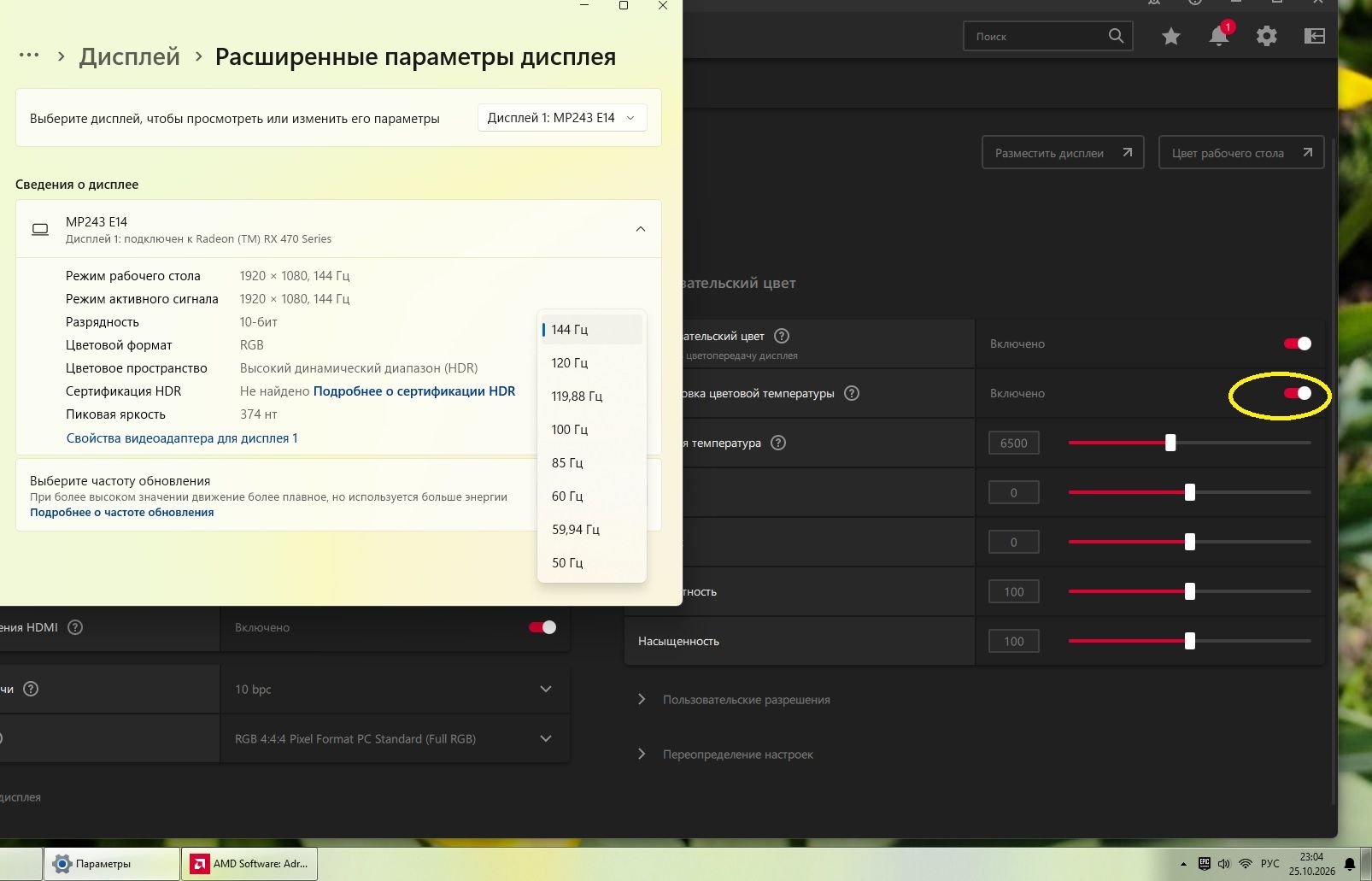Toggle the 'ательский цвет' custom color switch

[1298, 344]
